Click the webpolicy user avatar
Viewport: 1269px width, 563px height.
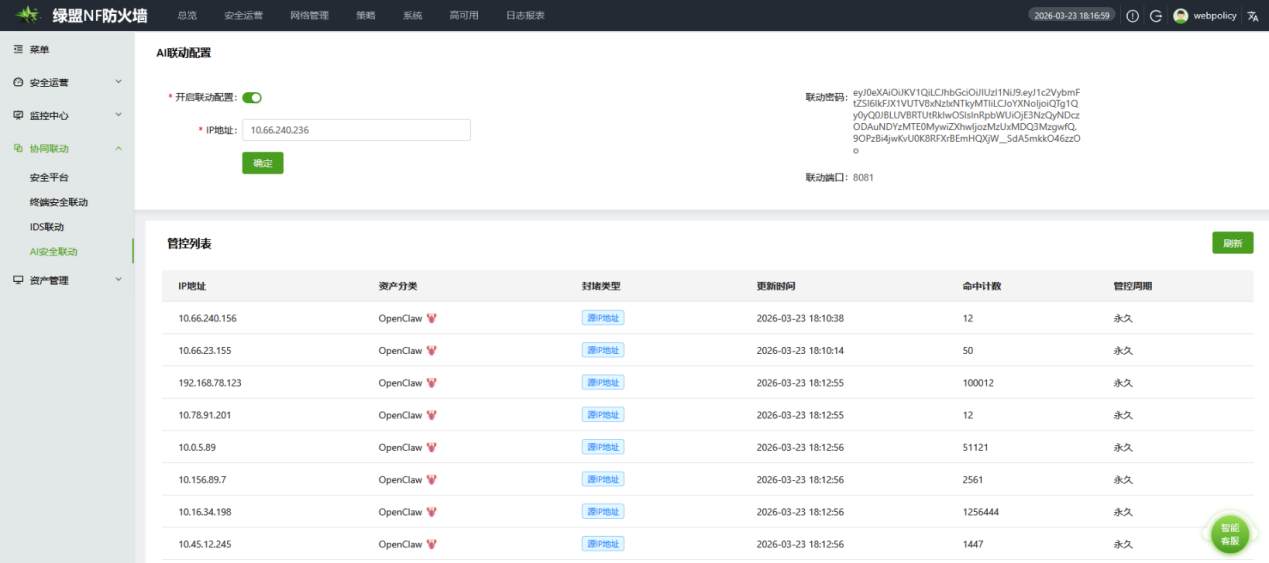[x=1181, y=16]
